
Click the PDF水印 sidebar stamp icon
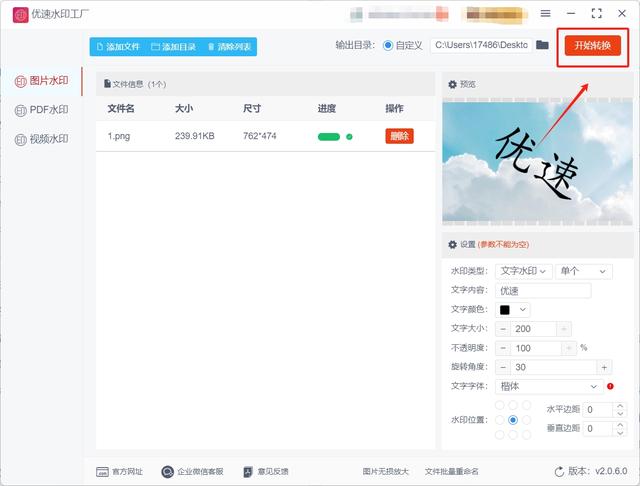click(20, 110)
